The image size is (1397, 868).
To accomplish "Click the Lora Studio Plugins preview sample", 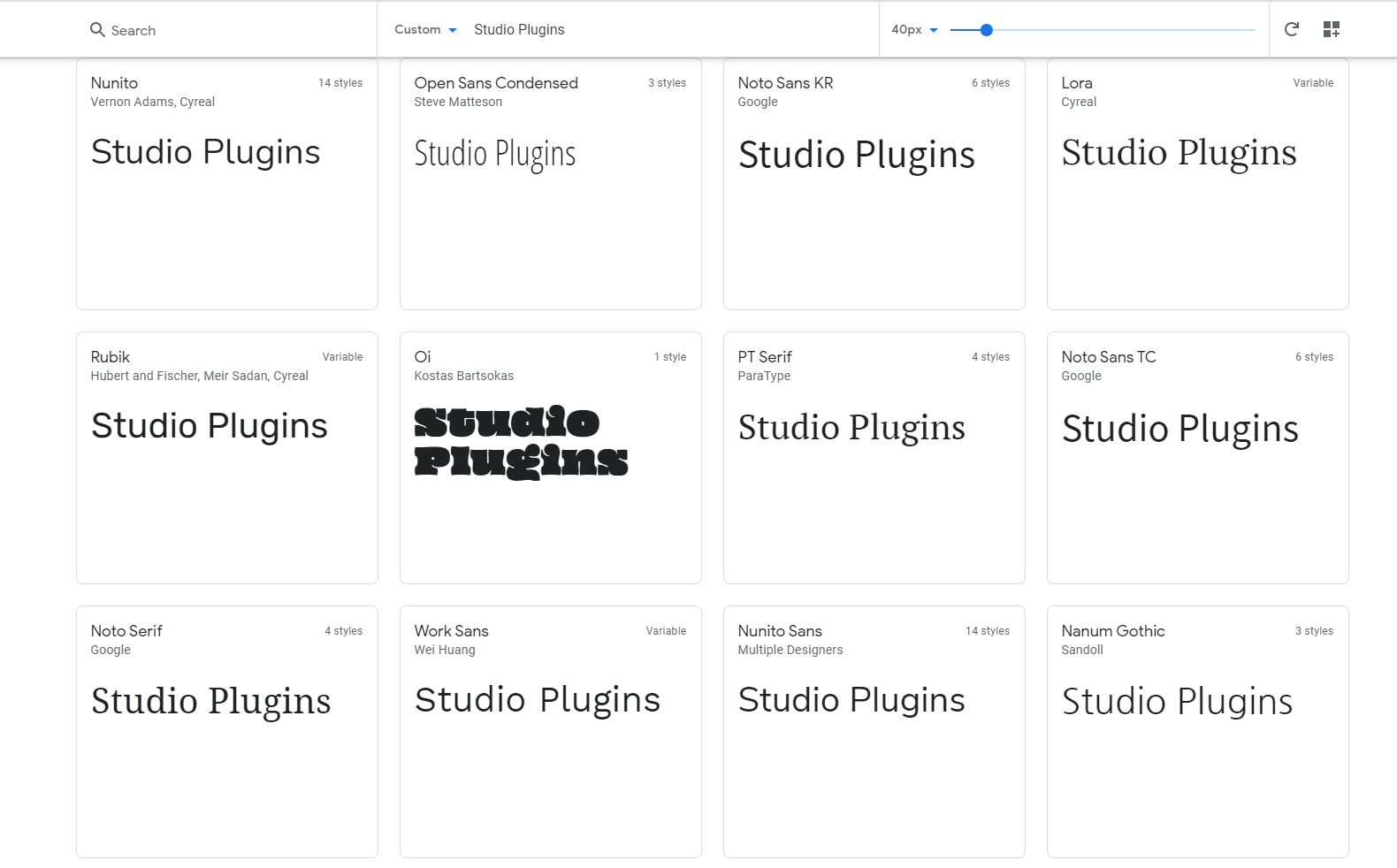I will pyautogui.click(x=1179, y=154).
